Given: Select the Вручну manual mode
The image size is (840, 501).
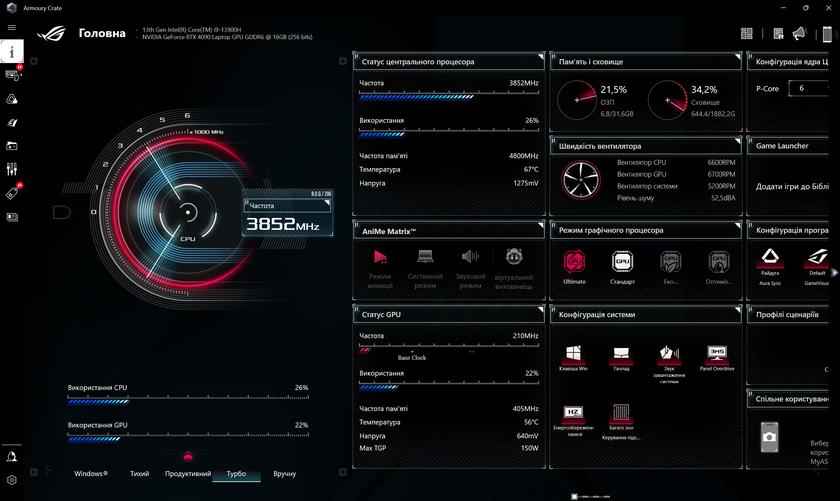Looking at the screenshot, I should [x=284, y=474].
